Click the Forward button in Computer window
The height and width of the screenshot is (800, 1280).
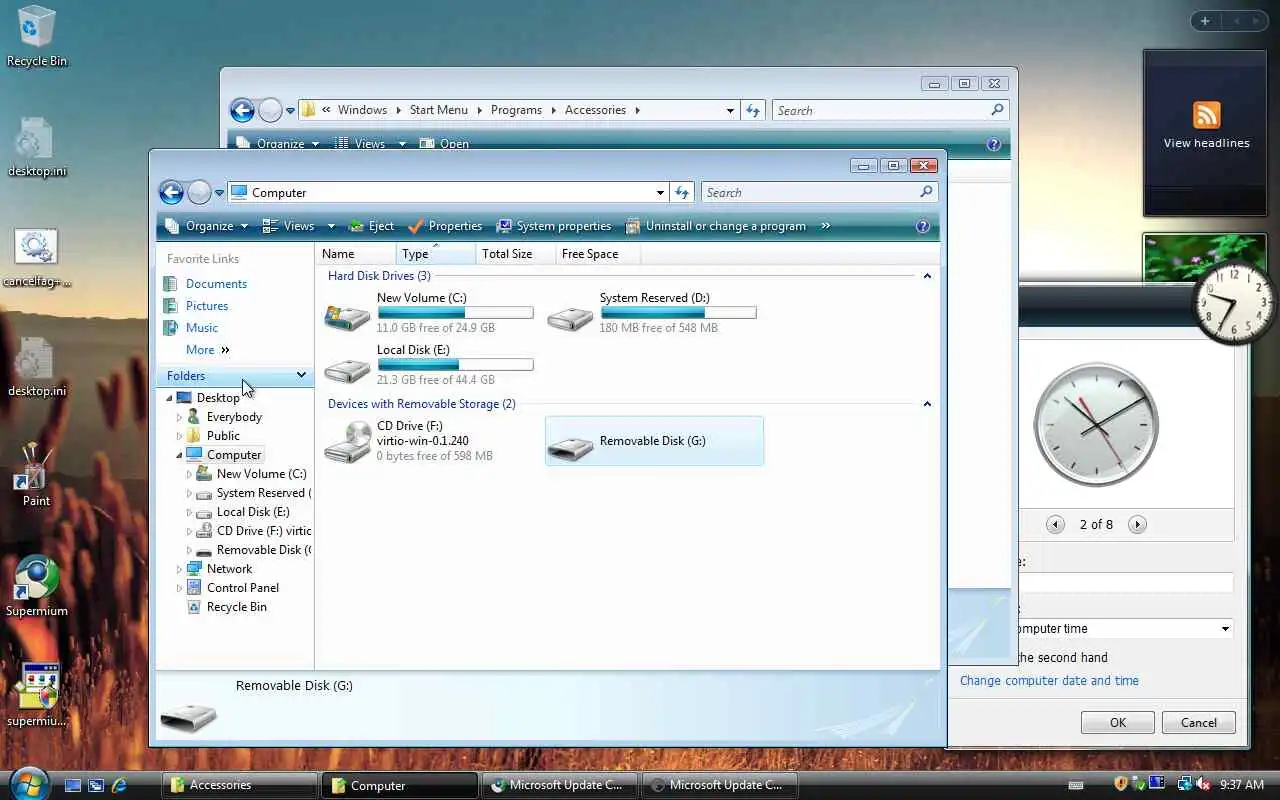point(199,192)
